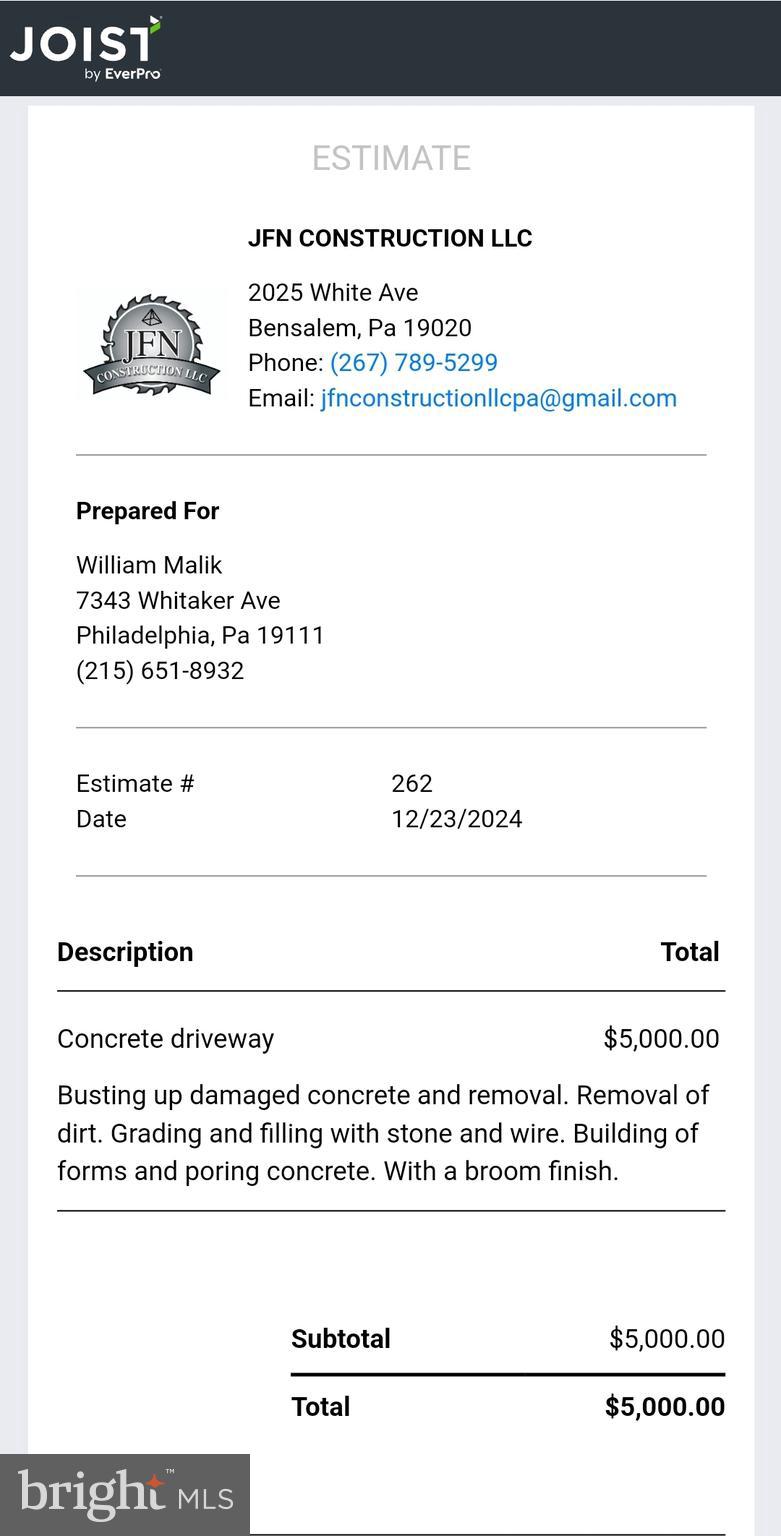This screenshot has width=781, height=1536.
Task: Click the Bright MLS watermark logo
Action: click(x=125, y=1494)
